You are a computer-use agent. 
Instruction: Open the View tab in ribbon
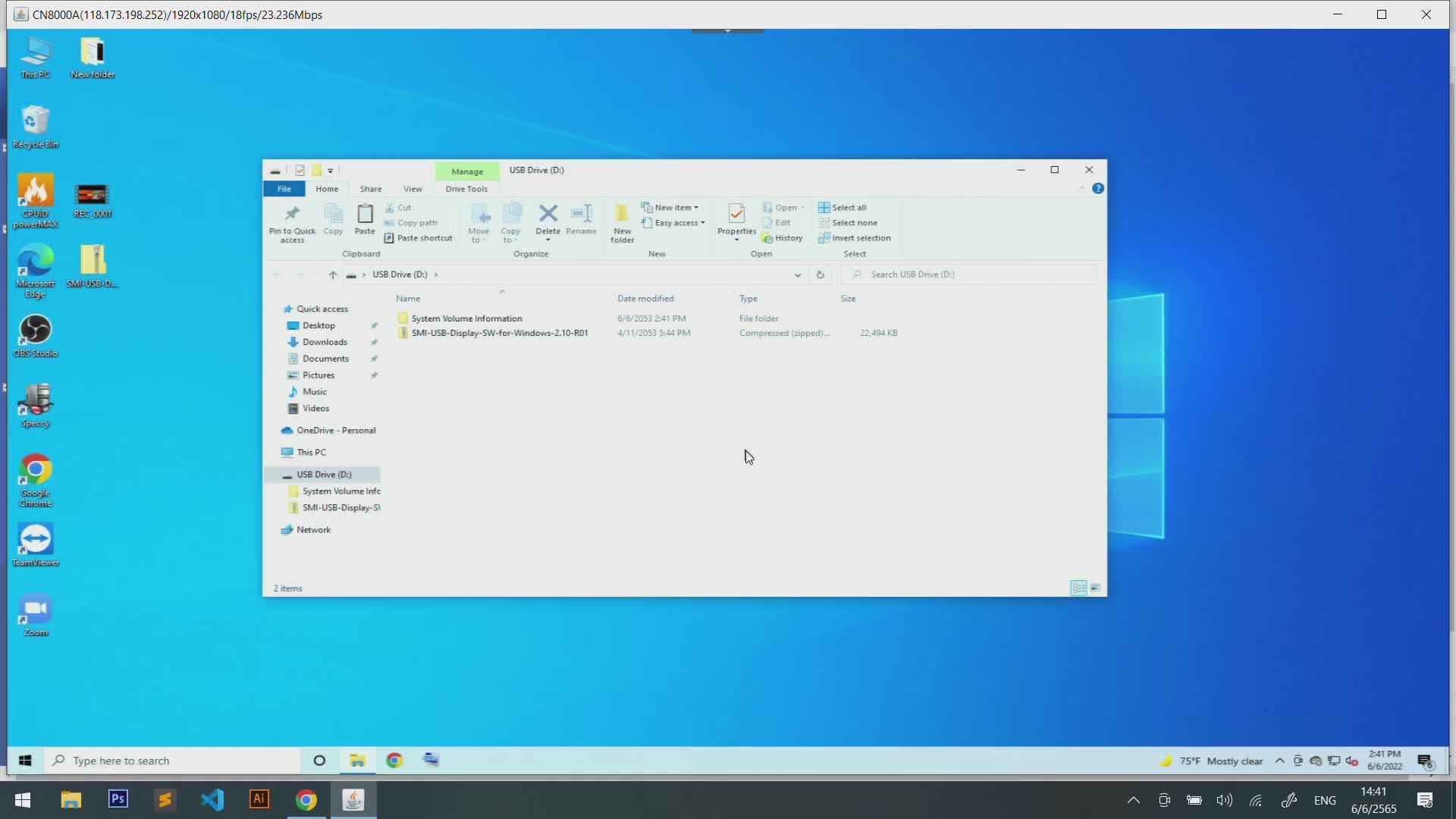tap(413, 188)
